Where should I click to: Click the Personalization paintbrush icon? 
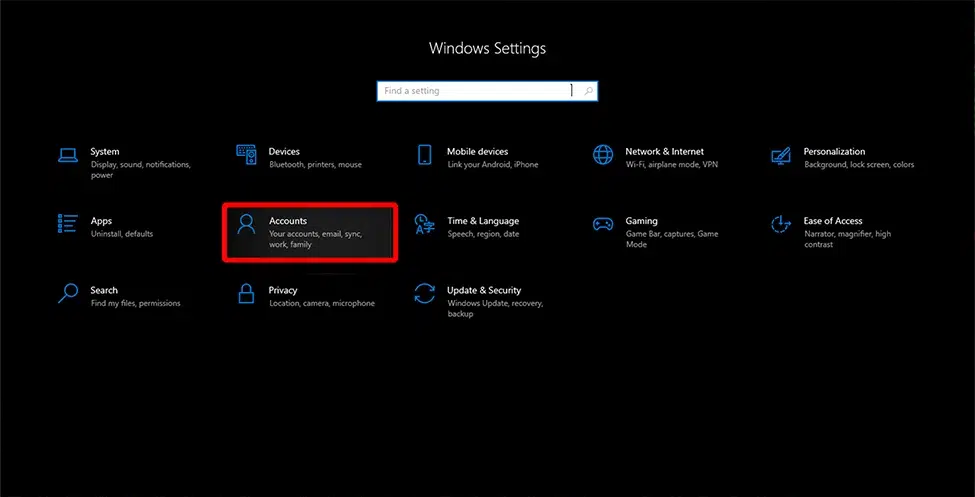coord(782,155)
